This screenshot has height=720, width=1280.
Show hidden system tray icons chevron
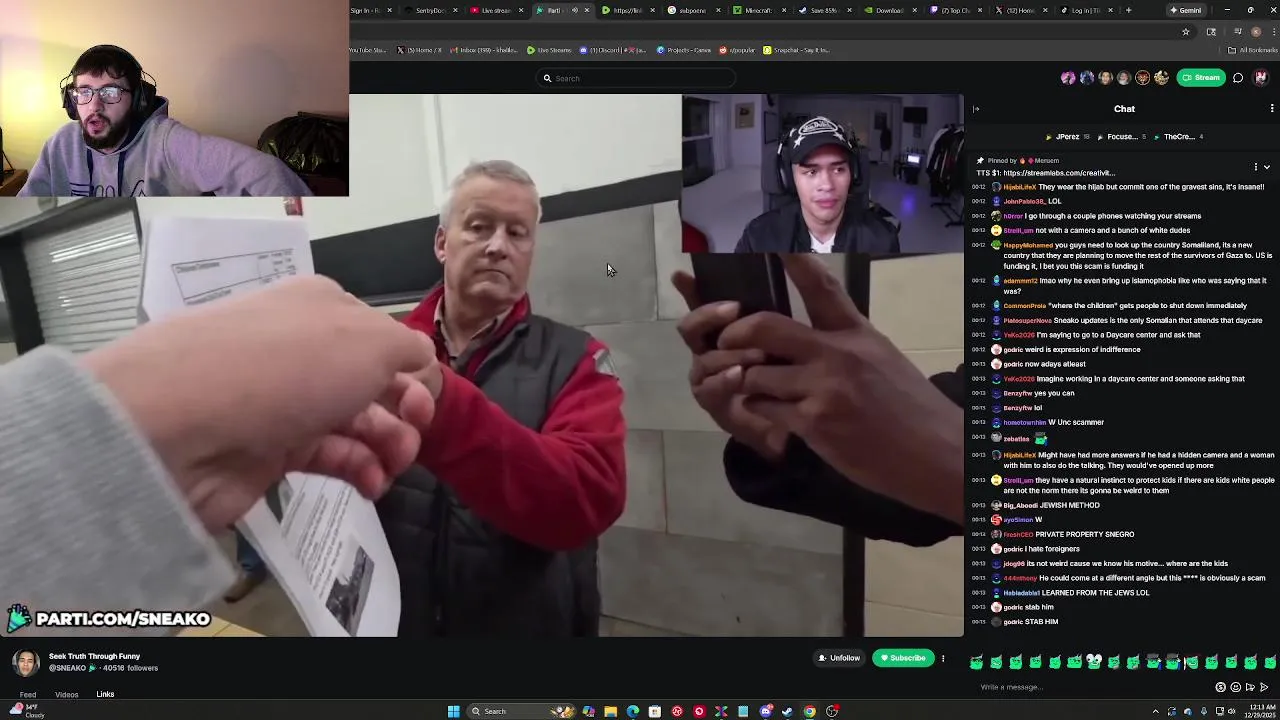point(1156,711)
